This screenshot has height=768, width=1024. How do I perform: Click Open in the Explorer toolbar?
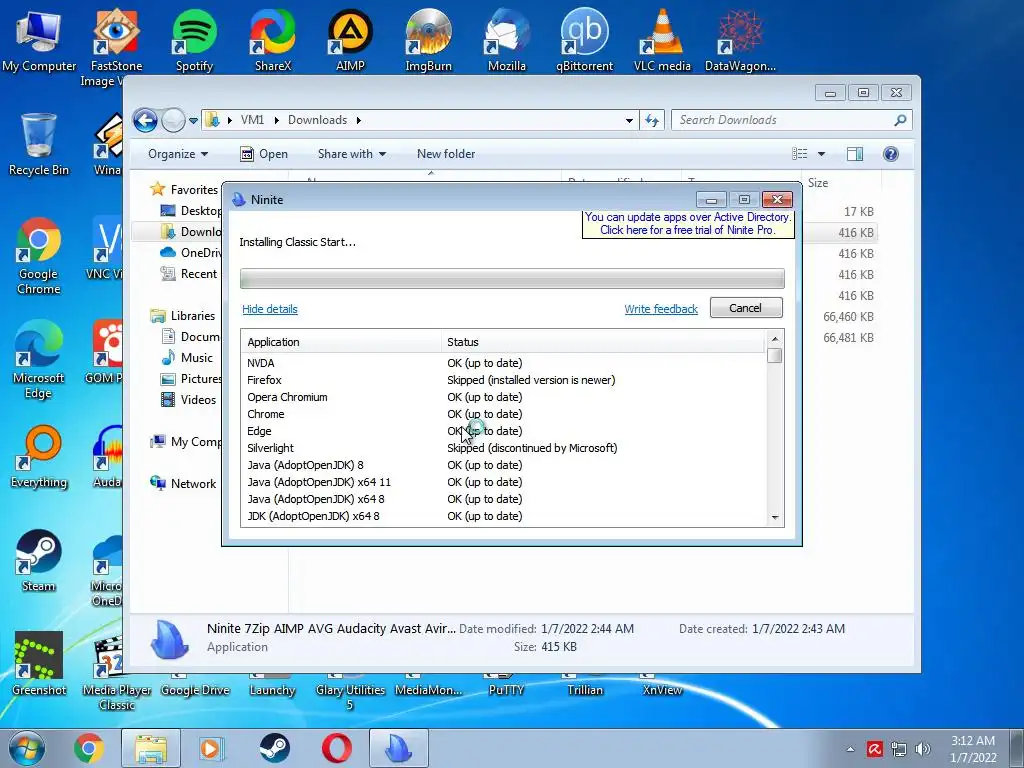point(264,153)
